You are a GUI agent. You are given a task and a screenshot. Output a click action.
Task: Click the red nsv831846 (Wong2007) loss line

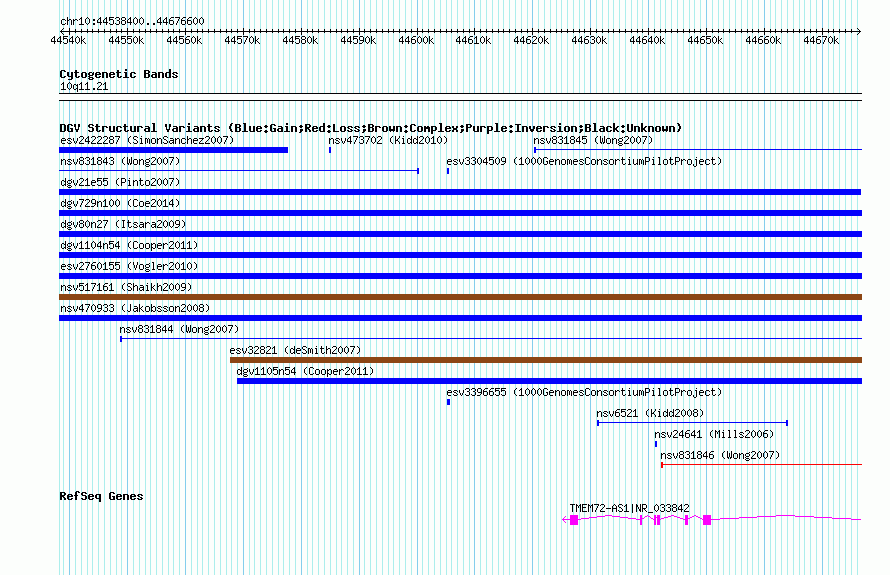(761, 465)
